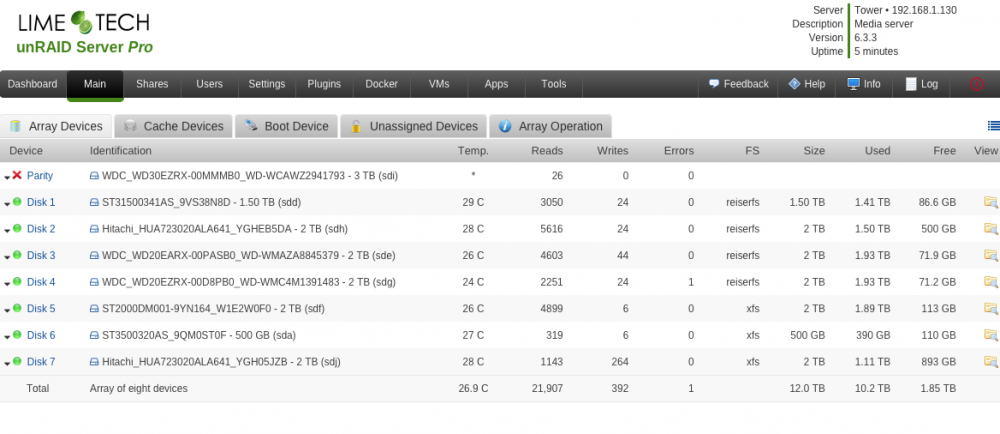Image resolution: width=1000 pixels, height=434 pixels.
Task: Expand the Parity device arrow
Action: pos(8,177)
